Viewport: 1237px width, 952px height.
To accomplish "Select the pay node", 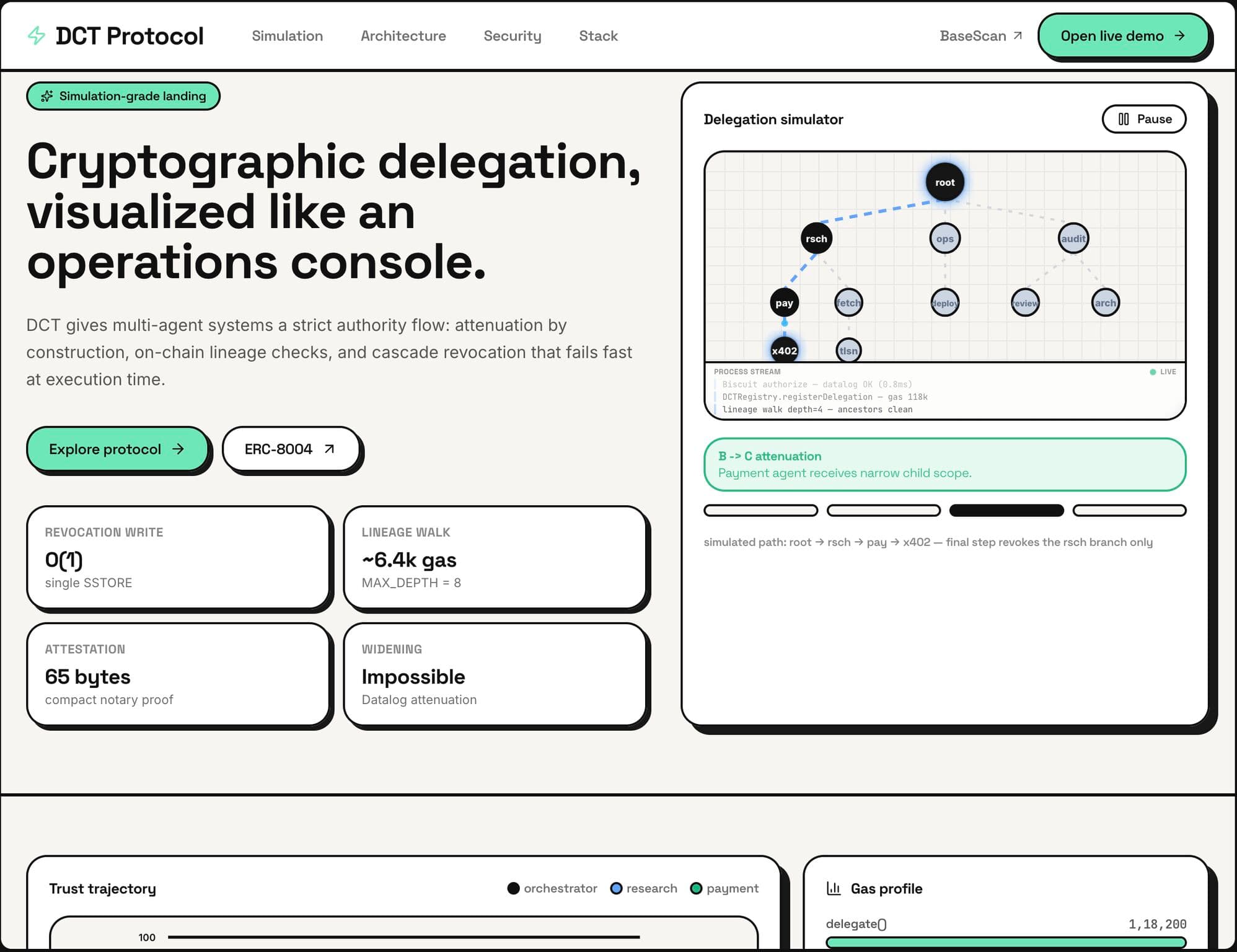I will point(784,303).
